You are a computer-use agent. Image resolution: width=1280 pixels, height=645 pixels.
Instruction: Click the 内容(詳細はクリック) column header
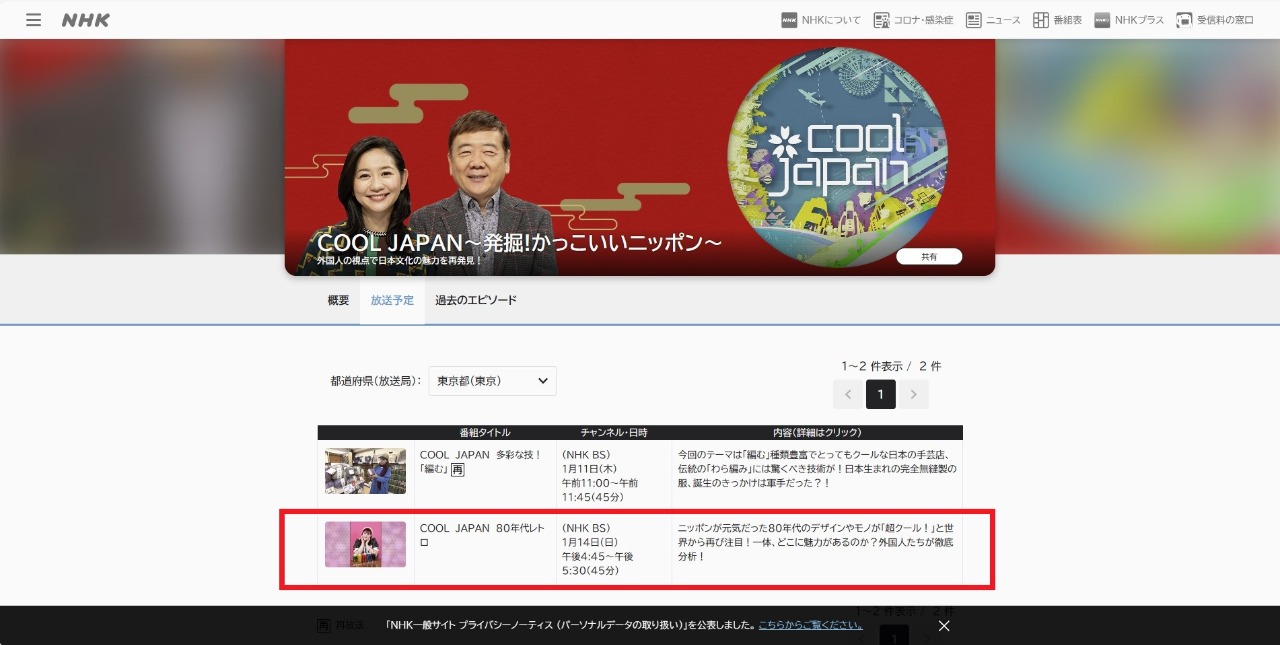[x=817, y=433]
